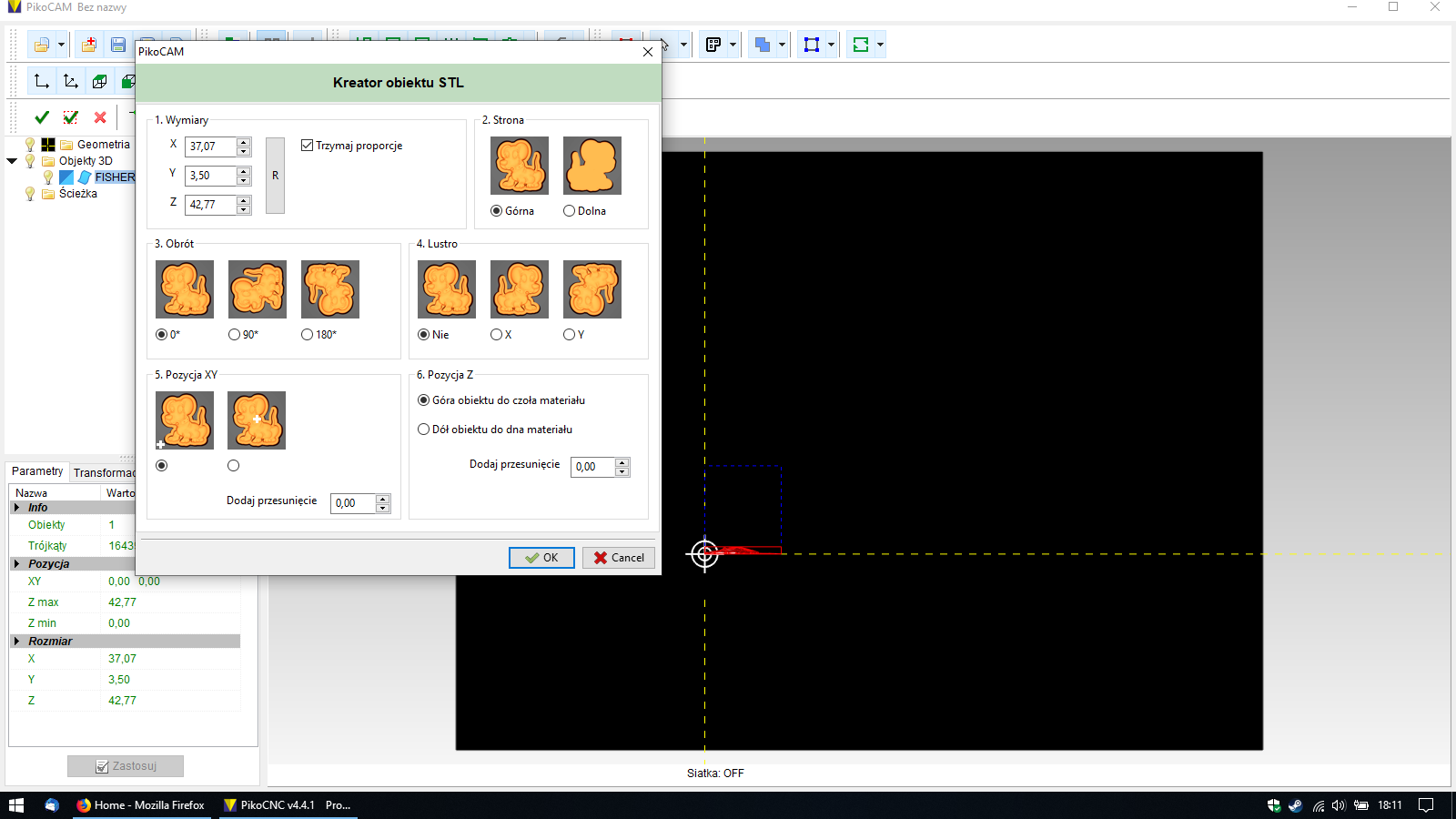Click the X dimension input field
The height and width of the screenshot is (819, 1456).
click(x=211, y=147)
